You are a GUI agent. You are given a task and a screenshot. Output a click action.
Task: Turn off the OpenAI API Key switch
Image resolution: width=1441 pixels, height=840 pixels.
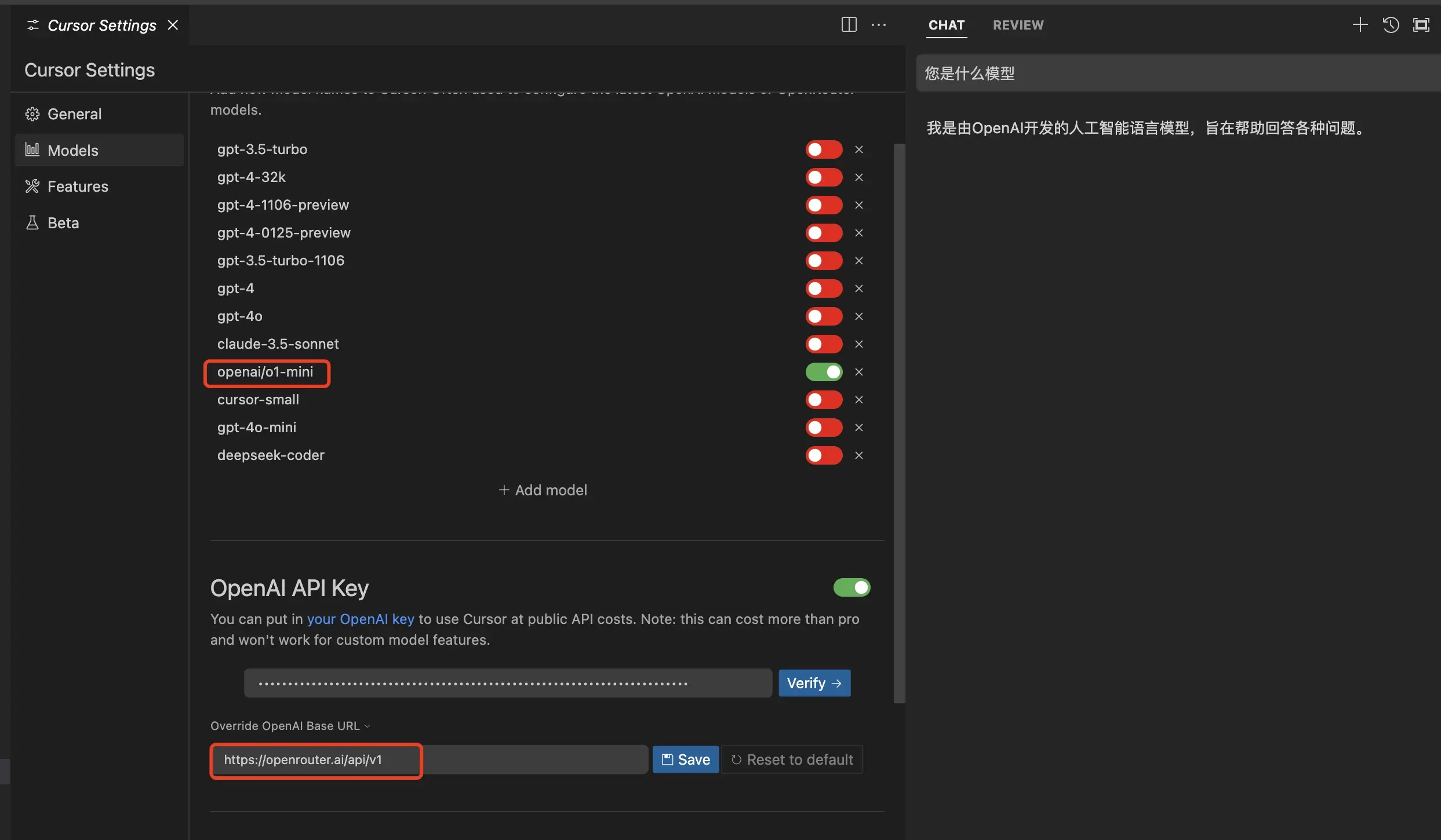(851, 587)
